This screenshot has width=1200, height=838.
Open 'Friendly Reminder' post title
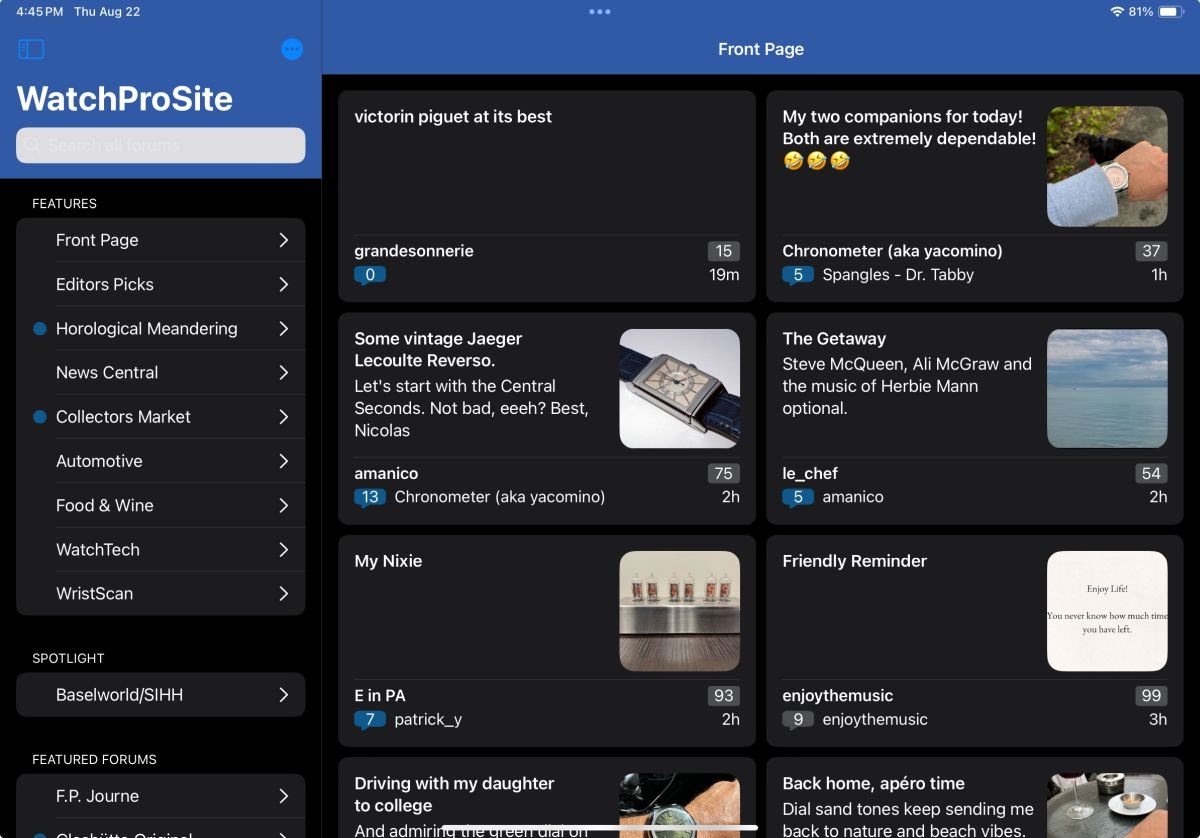pyautogui.click(x=855, y=561)
